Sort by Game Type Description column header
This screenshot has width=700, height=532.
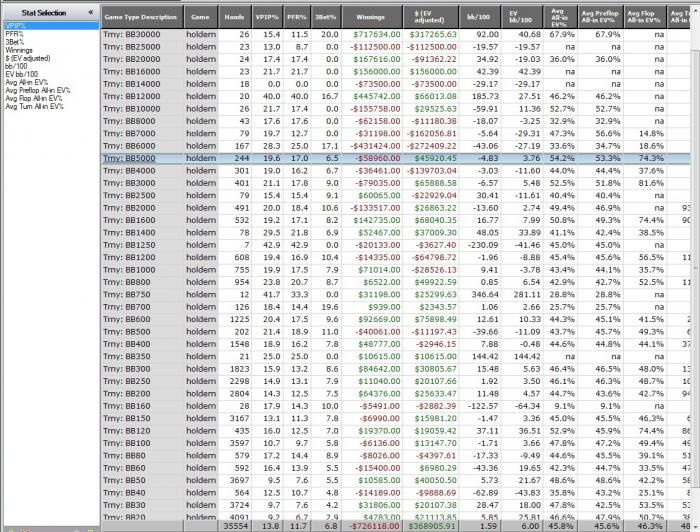[142, 17]
